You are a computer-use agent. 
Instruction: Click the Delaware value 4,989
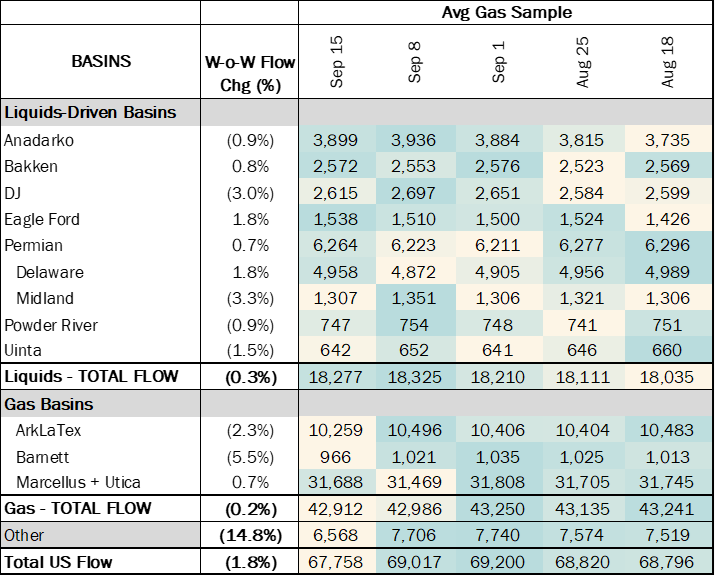click(667, 272)
